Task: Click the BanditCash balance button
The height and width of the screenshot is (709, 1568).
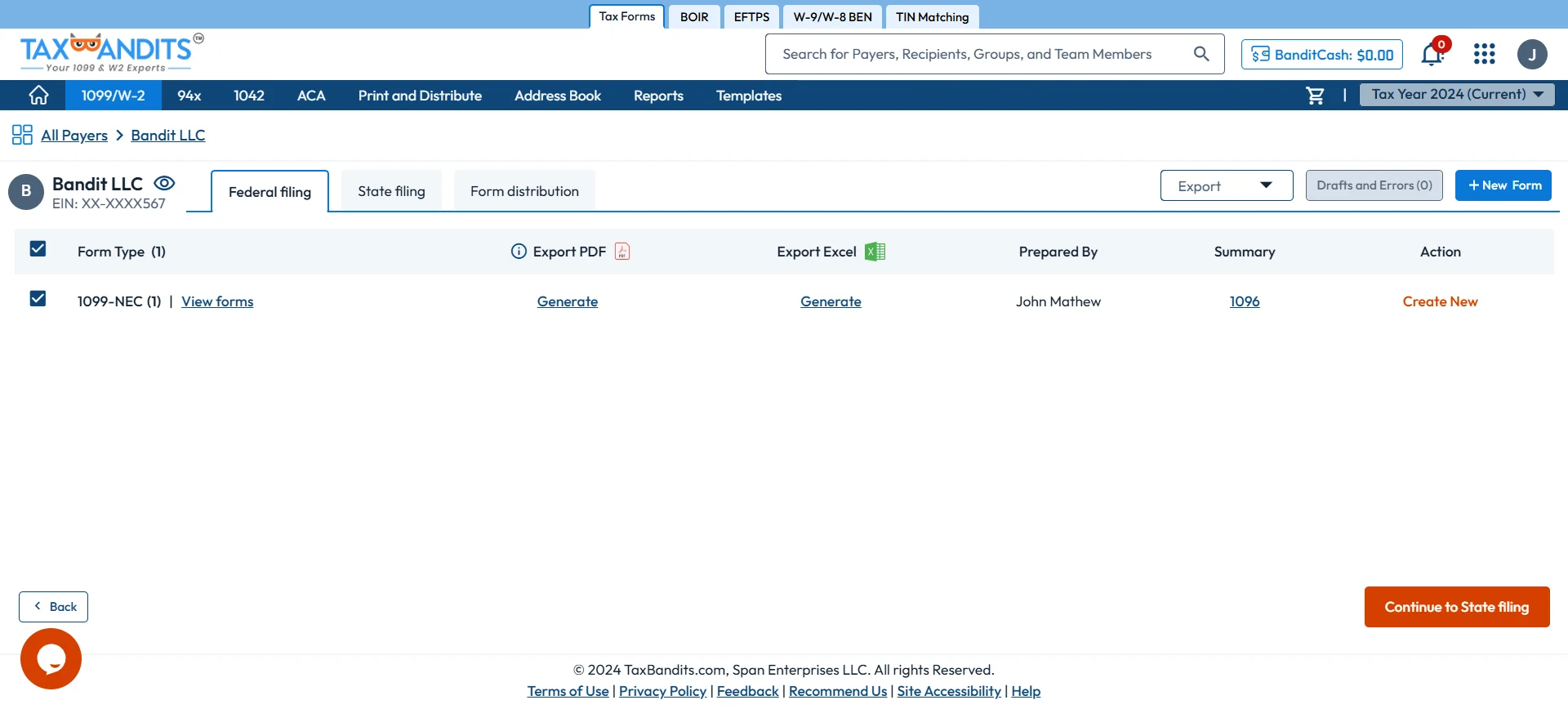Action: tap(1322, 55)
